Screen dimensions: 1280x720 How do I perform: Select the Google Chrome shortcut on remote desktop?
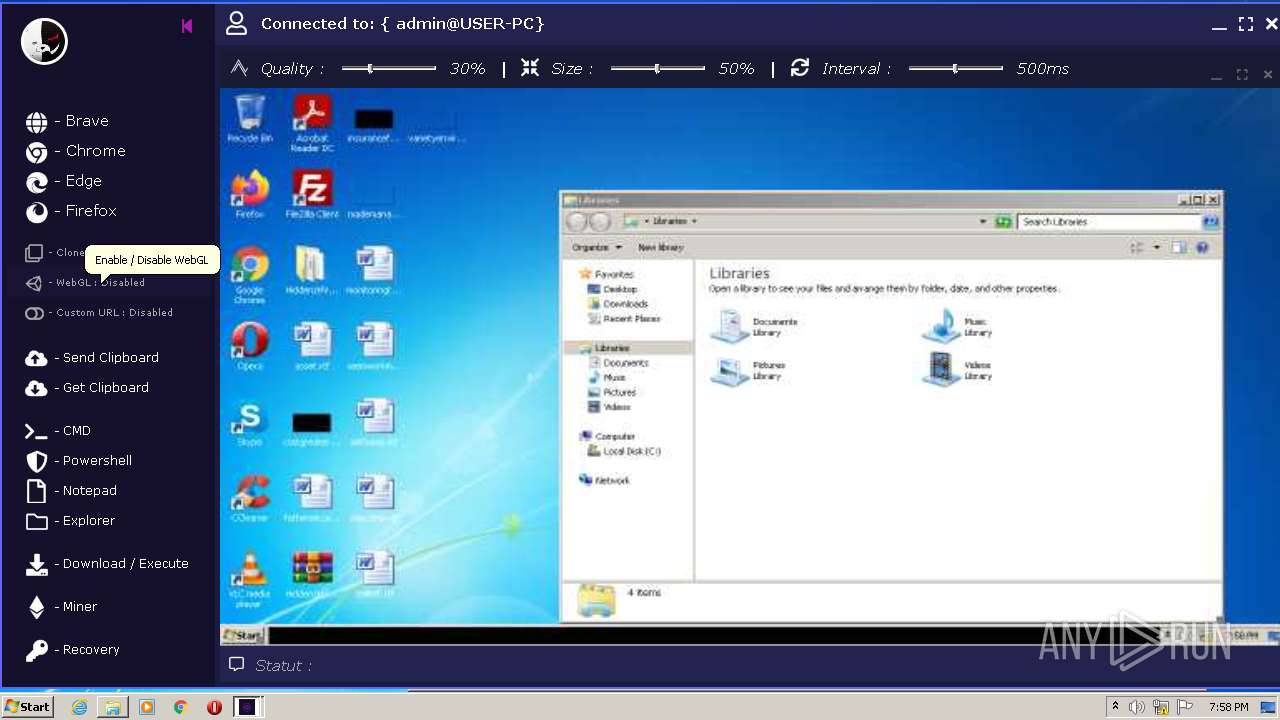[x=249, y=275]
